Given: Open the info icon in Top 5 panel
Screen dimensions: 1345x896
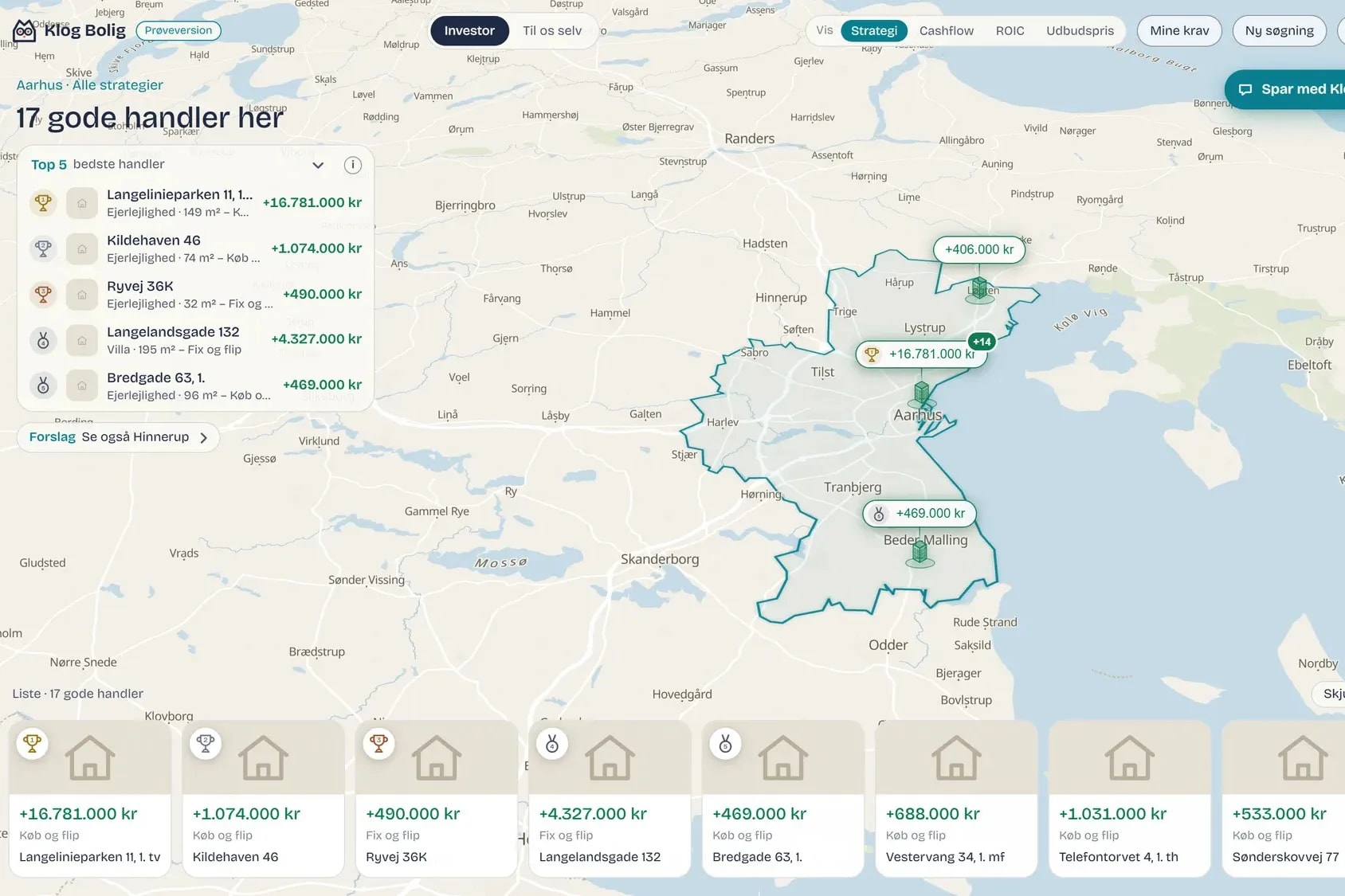Looking at the screenshot, I should point(353,165).
